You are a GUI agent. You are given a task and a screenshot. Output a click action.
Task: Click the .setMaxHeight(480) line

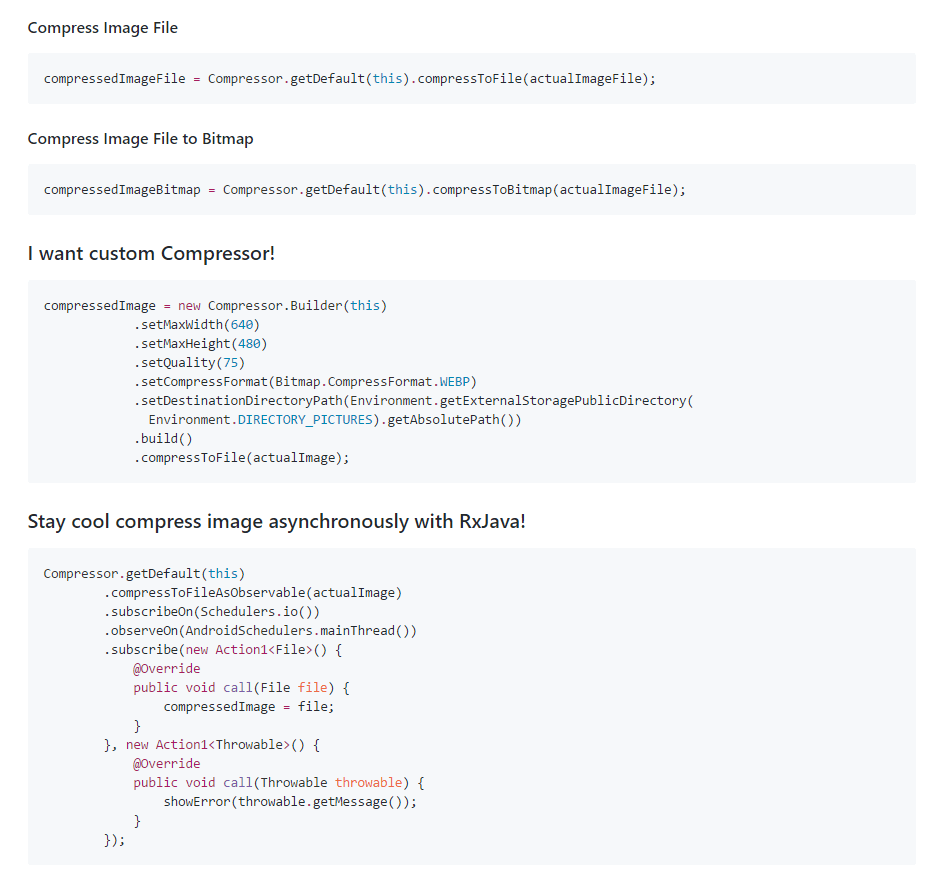tap(201, 343)
